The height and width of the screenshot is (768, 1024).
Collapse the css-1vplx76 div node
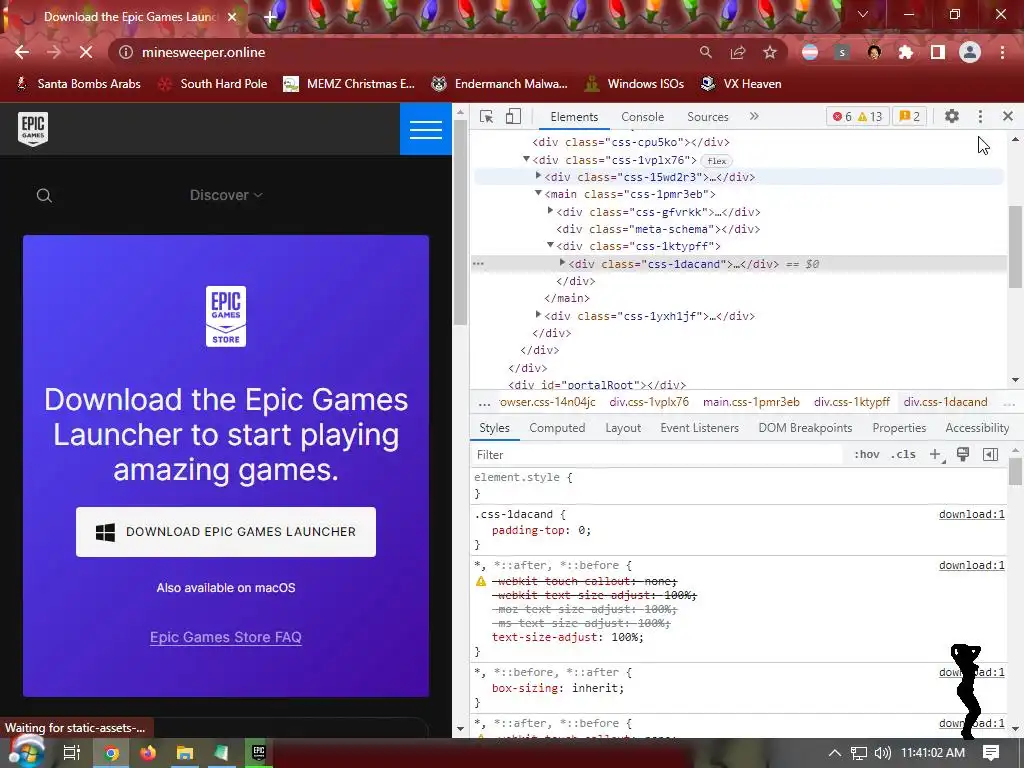[526, 159]
